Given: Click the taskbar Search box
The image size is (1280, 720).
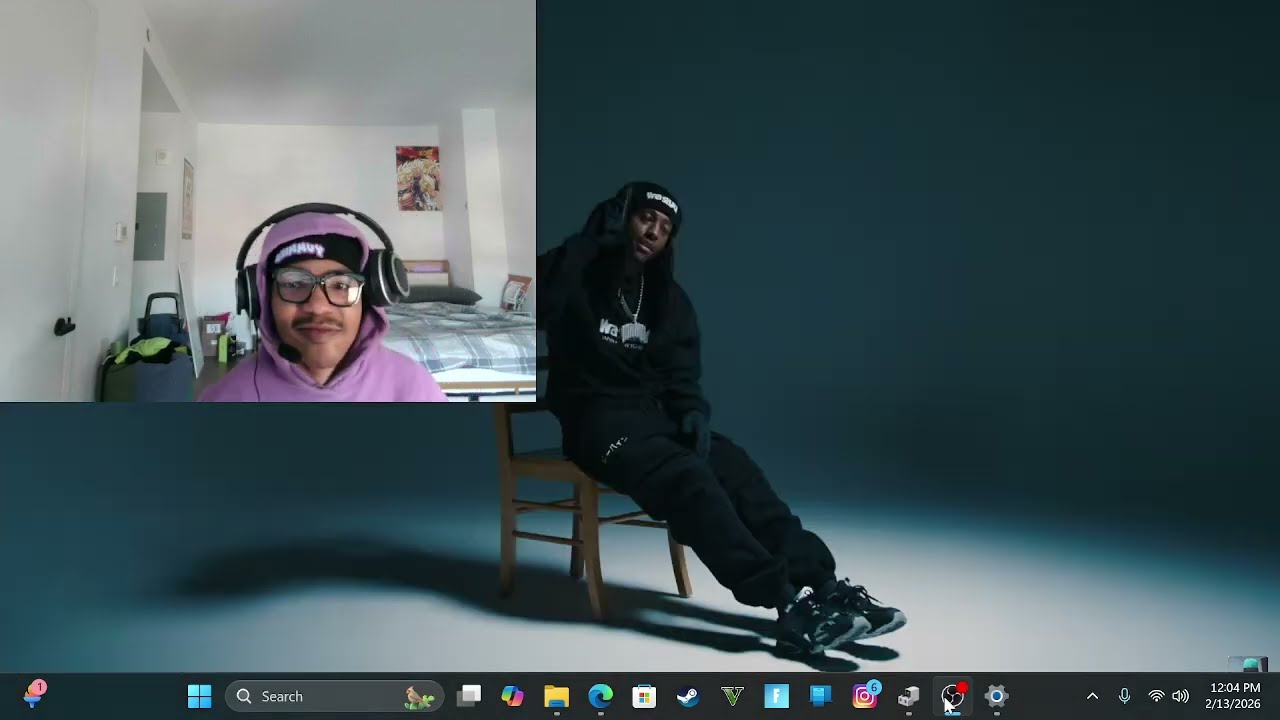Looking at the screenshot, I should point(335,696).
